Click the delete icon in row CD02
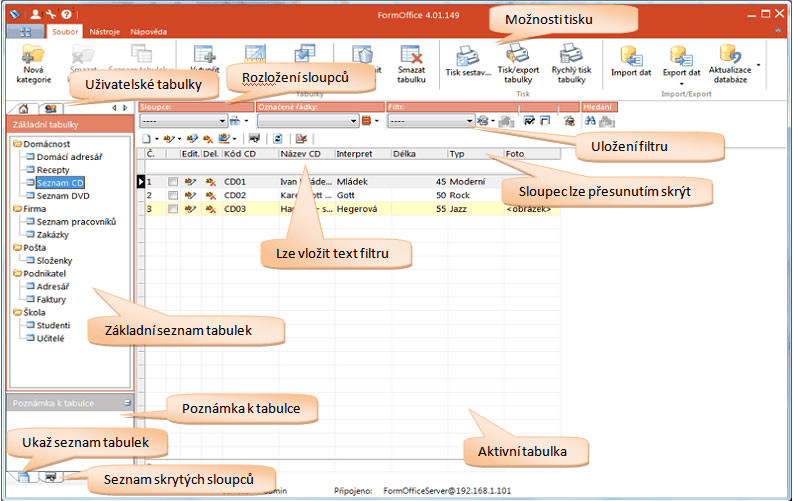793x501 pixels. coord(210,195)
